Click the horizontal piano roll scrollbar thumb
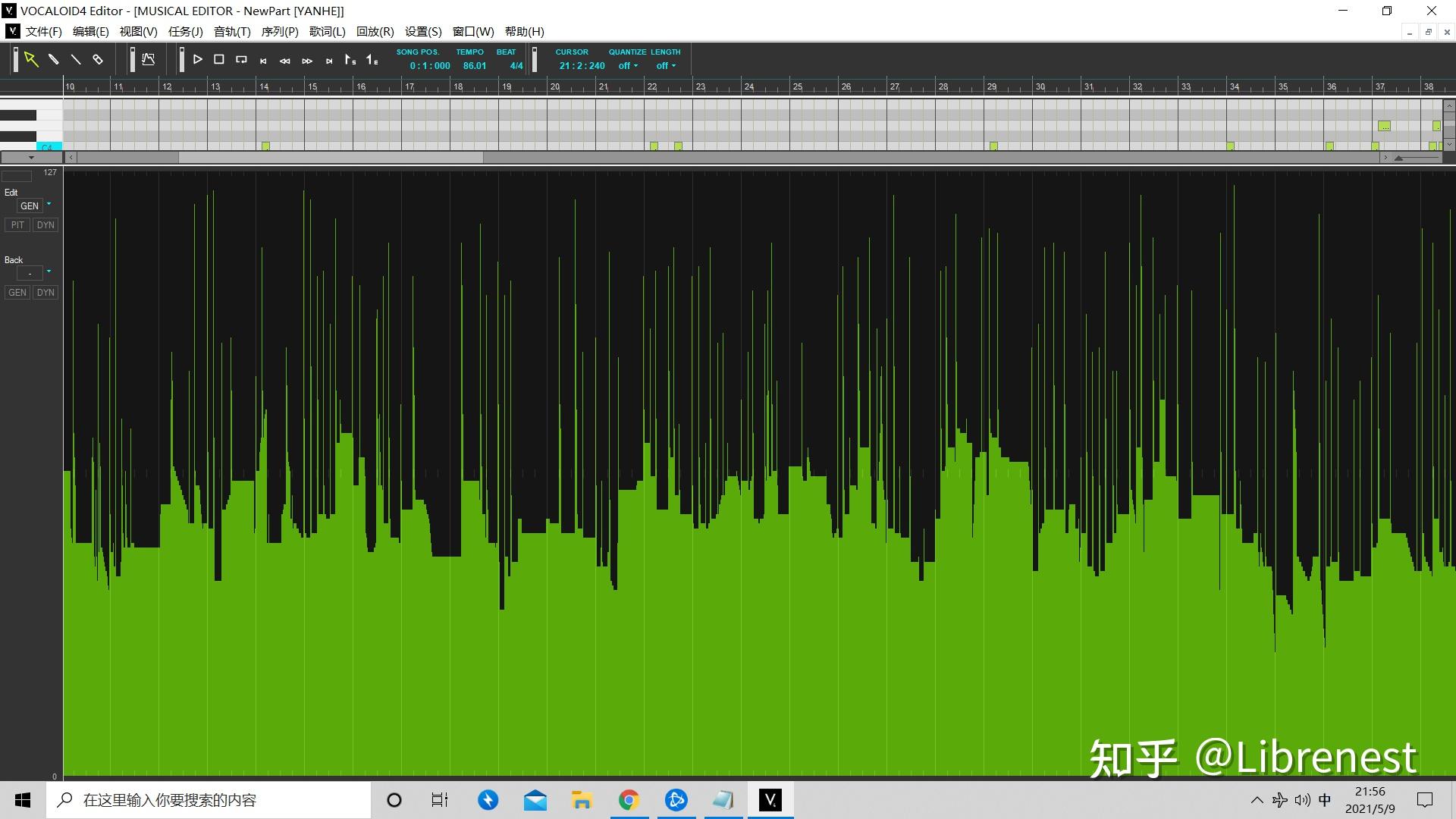Image resolution: width=1456 pixels, height=819 pixels. pos(331,158)
